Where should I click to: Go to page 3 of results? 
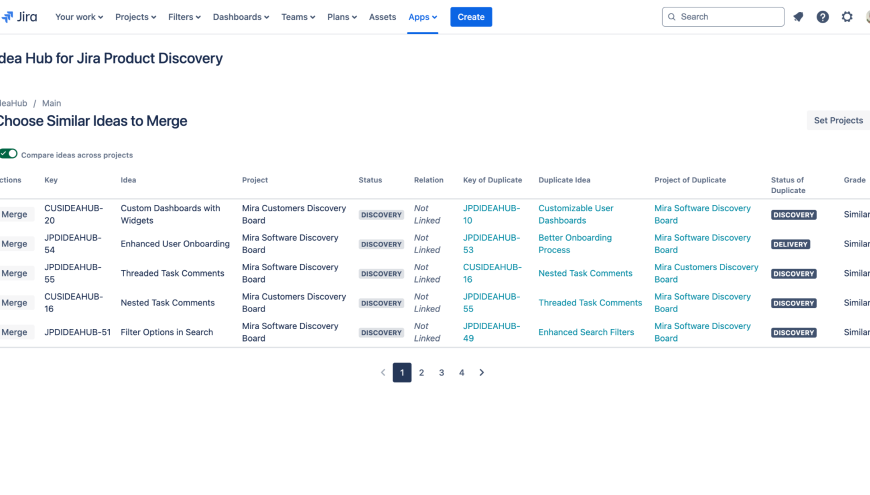point(442,373)
